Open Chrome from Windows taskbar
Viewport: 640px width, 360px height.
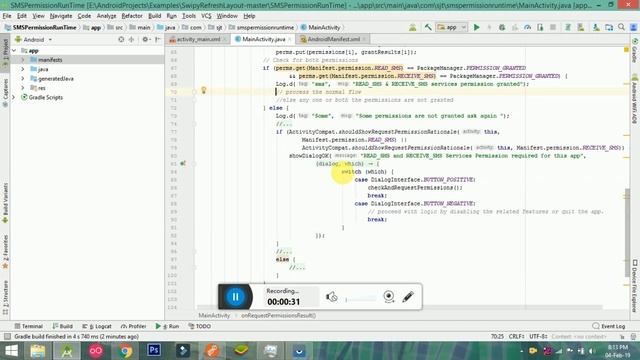point(125,351)
